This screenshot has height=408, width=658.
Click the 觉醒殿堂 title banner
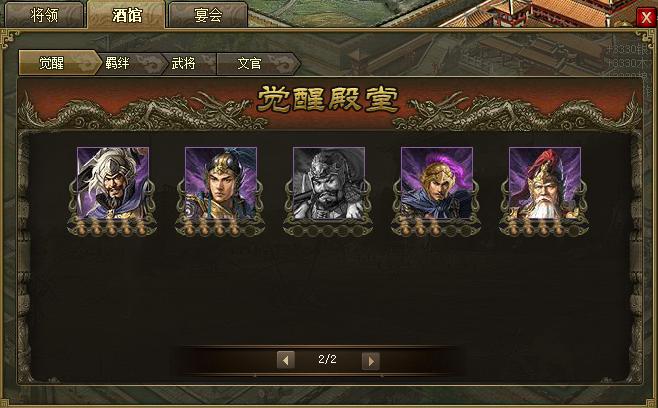pyautogui.click(x=328, y=99)
